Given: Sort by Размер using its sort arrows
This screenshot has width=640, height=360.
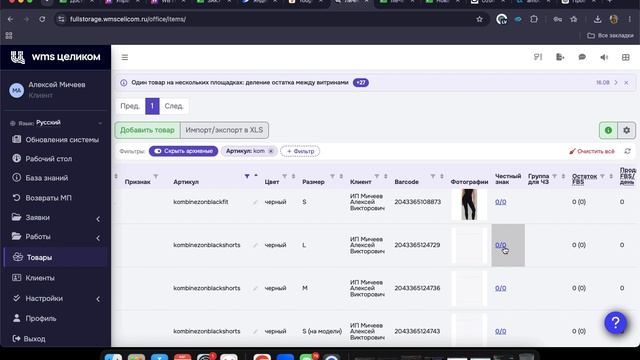Looking at the screenshot, I should tap(341, 176).
